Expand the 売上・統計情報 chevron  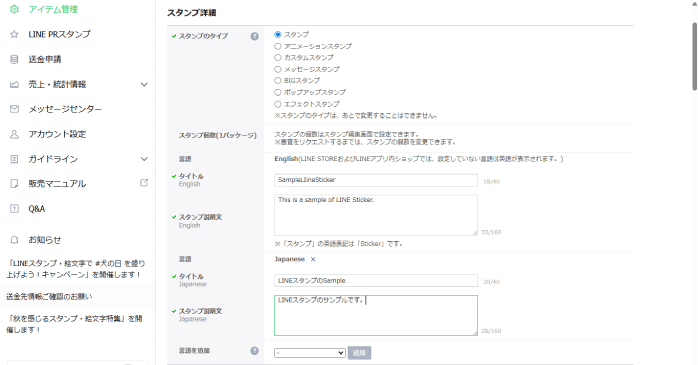(x=144, y=84)
